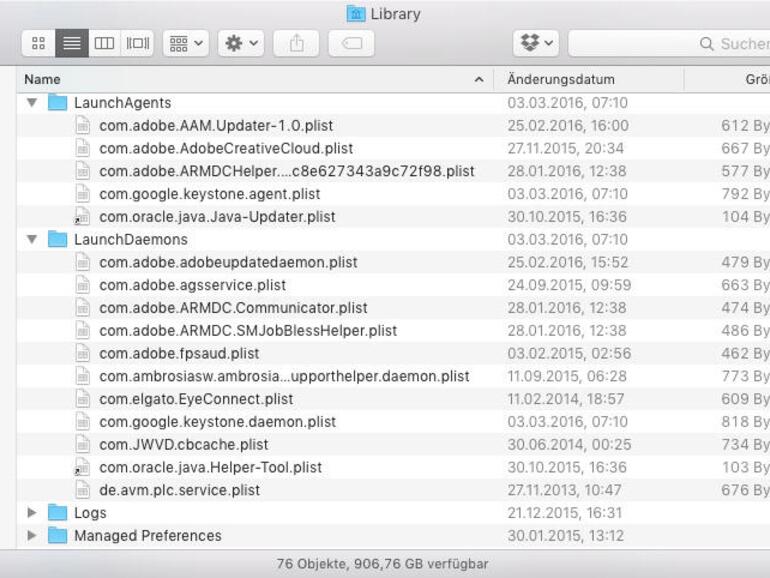Select com.adobe.ARMDC.SMJobBlessHelper.plist file name
The image size is (770, 578).
click(x=248, y=330)
